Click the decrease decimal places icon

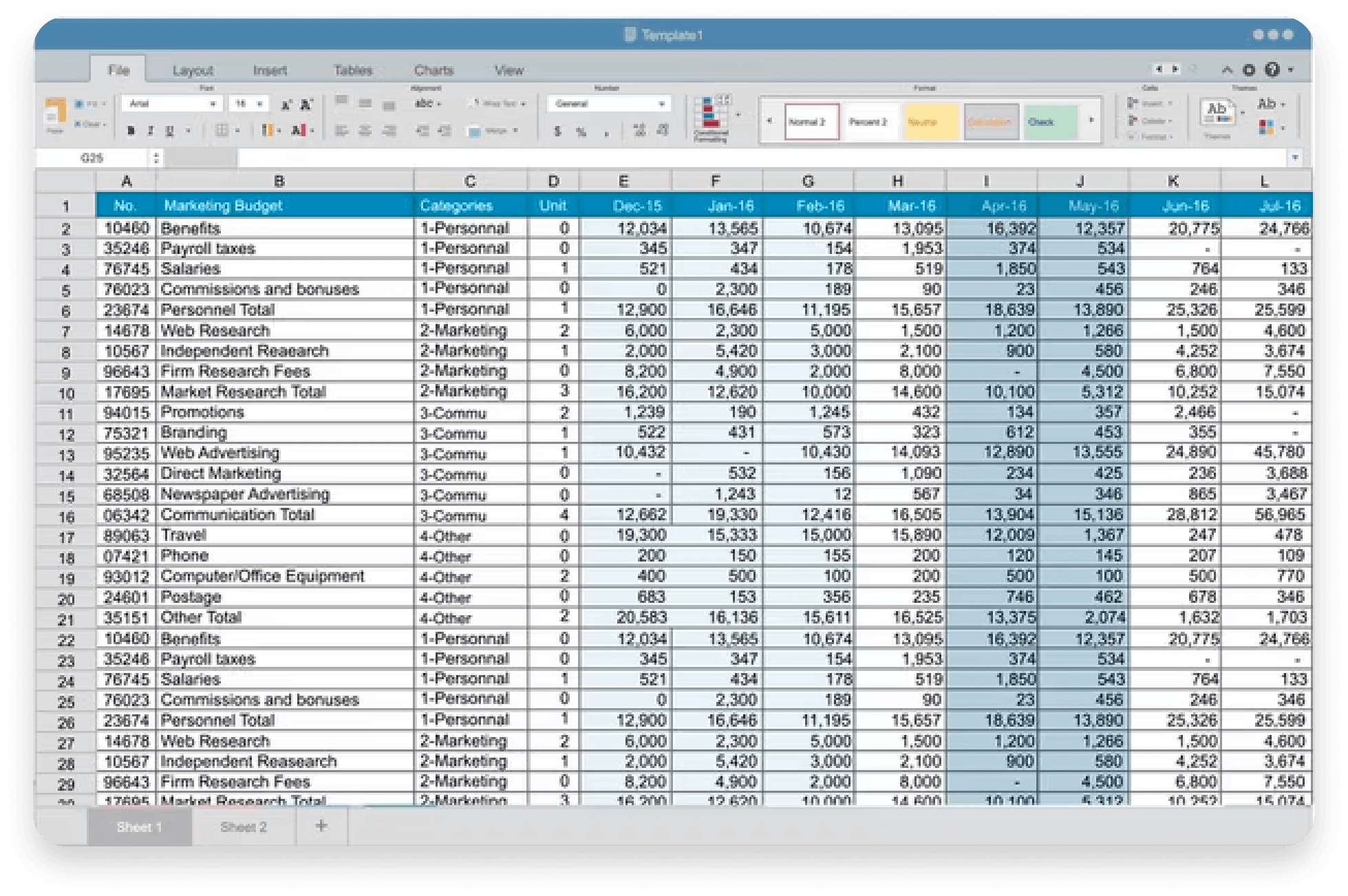[663, 130]
